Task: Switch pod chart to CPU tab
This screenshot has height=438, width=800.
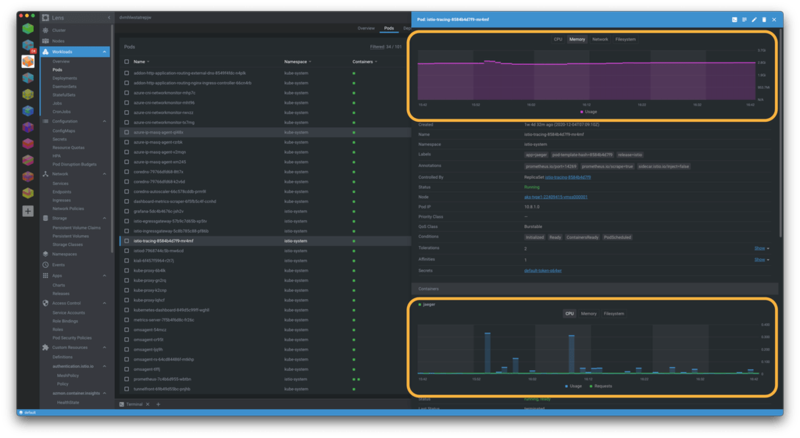Action: (558, 39)
